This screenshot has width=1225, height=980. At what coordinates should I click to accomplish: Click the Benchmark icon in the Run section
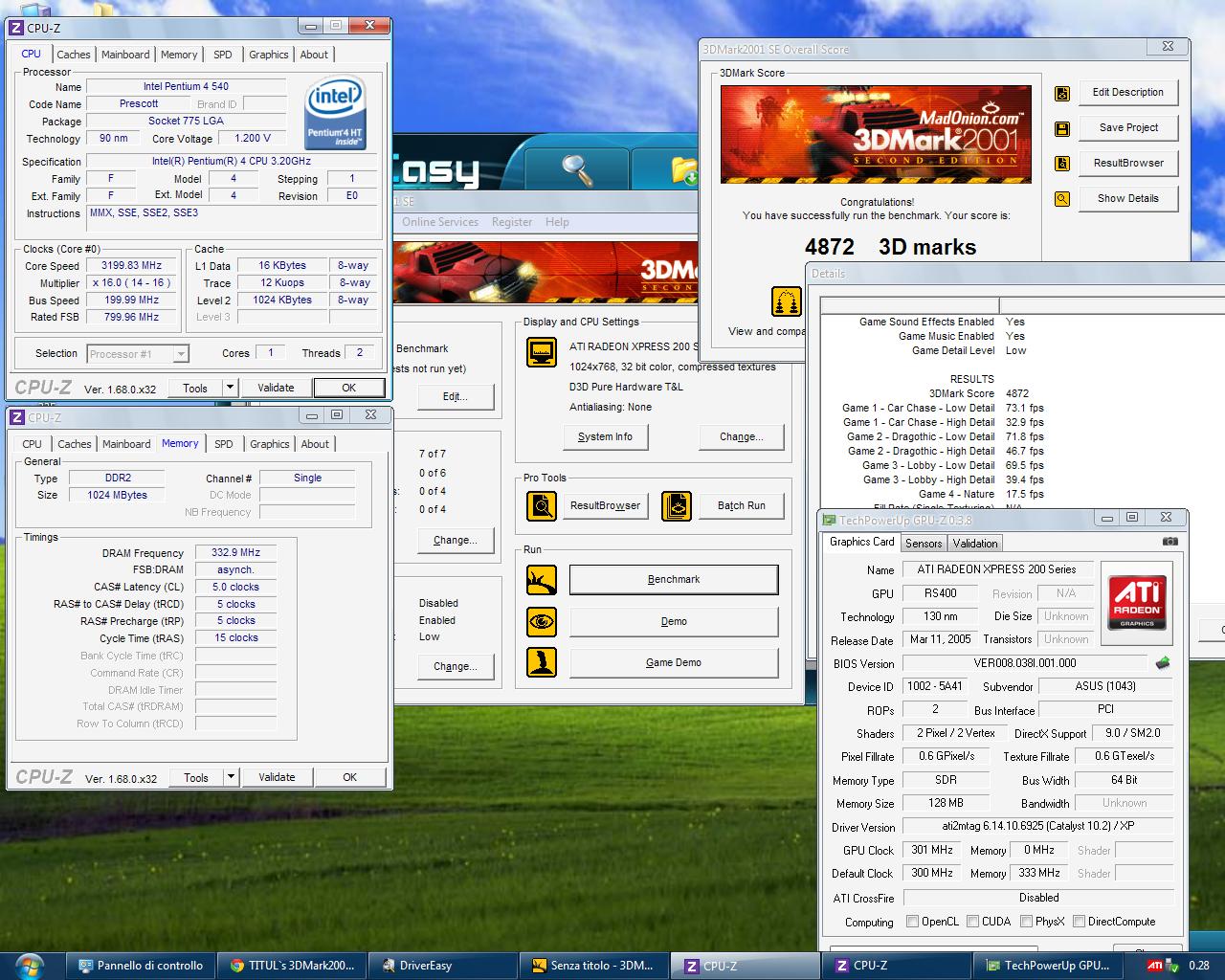coord(542,580)
